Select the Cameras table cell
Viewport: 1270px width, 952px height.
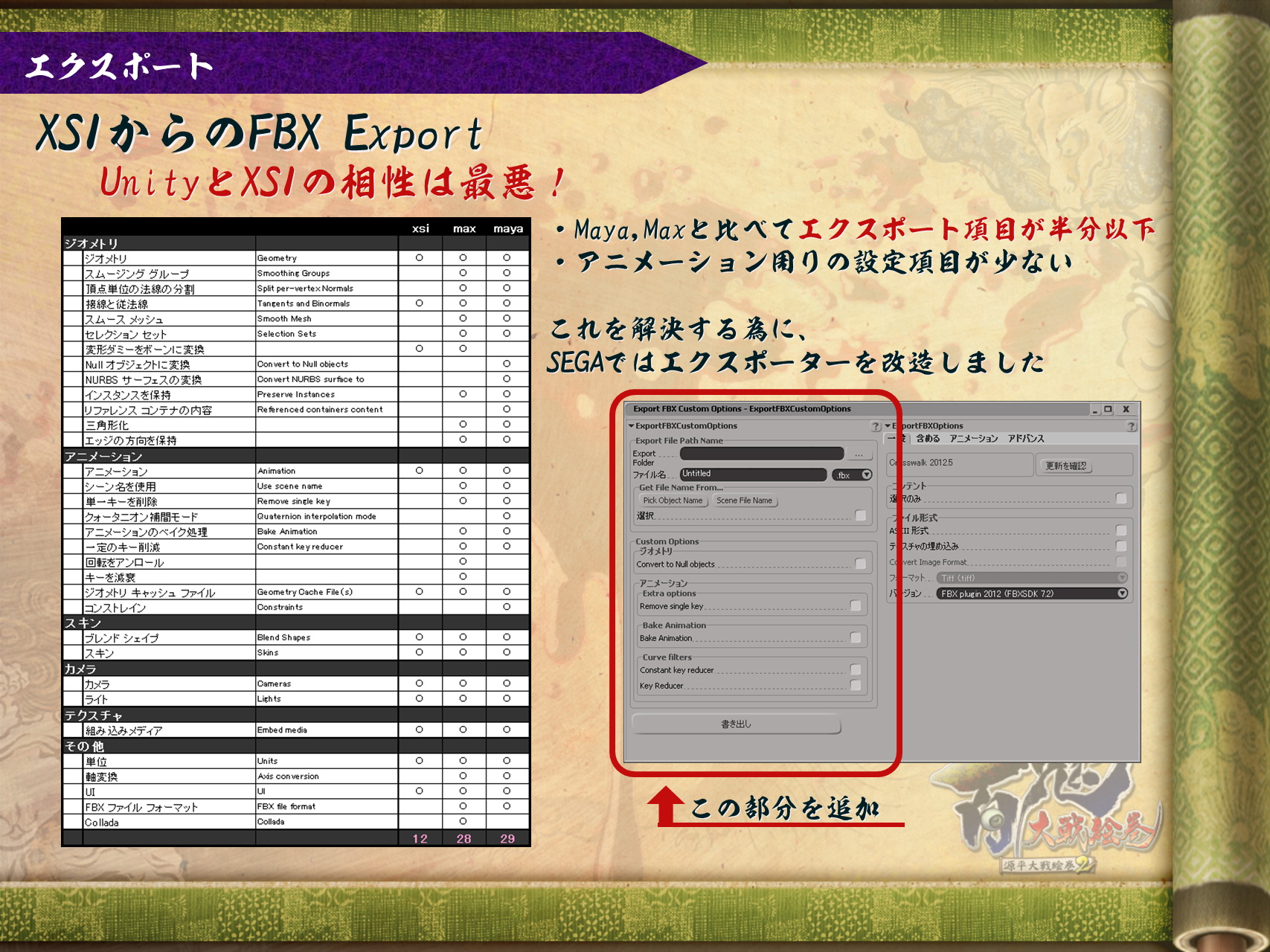[327, 684]
